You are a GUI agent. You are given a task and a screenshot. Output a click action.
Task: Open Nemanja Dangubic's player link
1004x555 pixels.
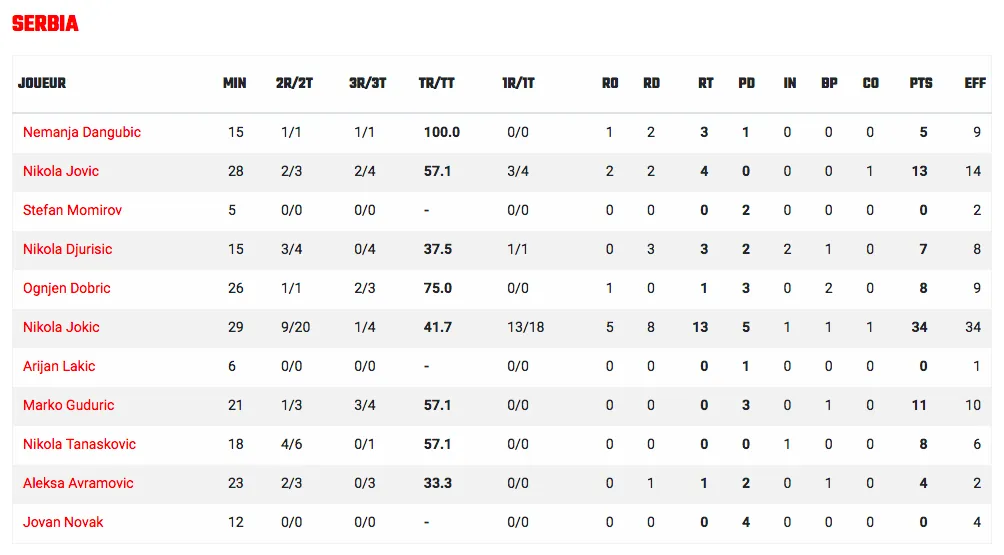click(x=81, y=133)
